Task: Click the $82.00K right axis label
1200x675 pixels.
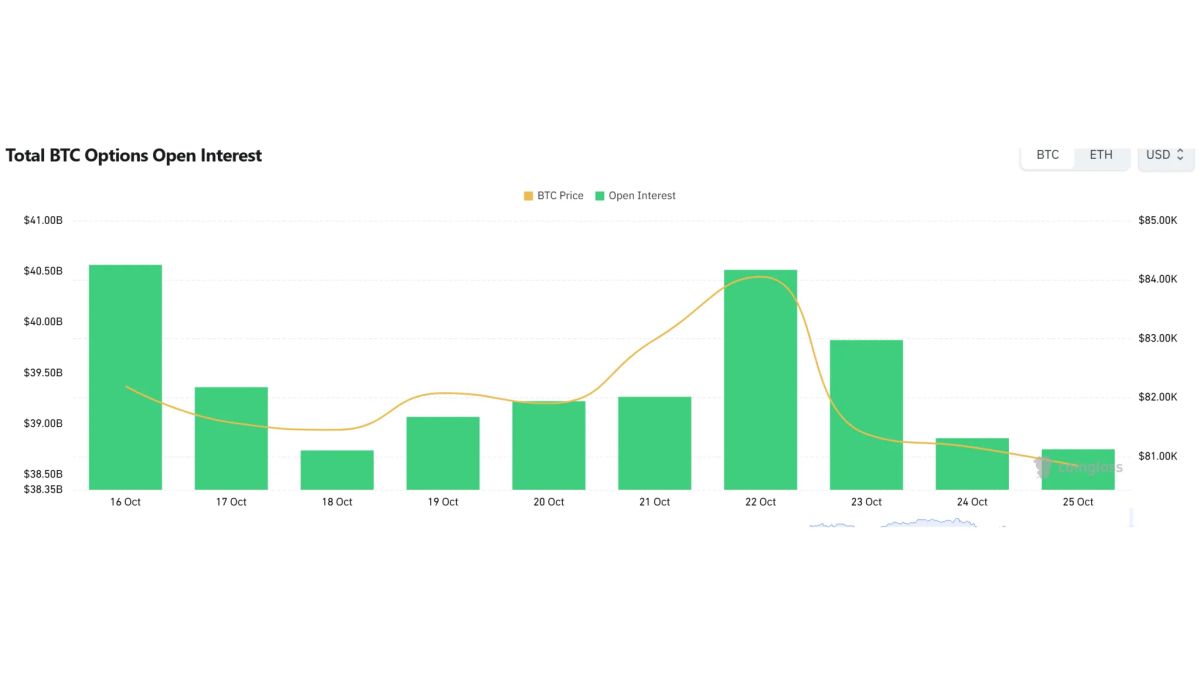Action: tap(1158, 397)
